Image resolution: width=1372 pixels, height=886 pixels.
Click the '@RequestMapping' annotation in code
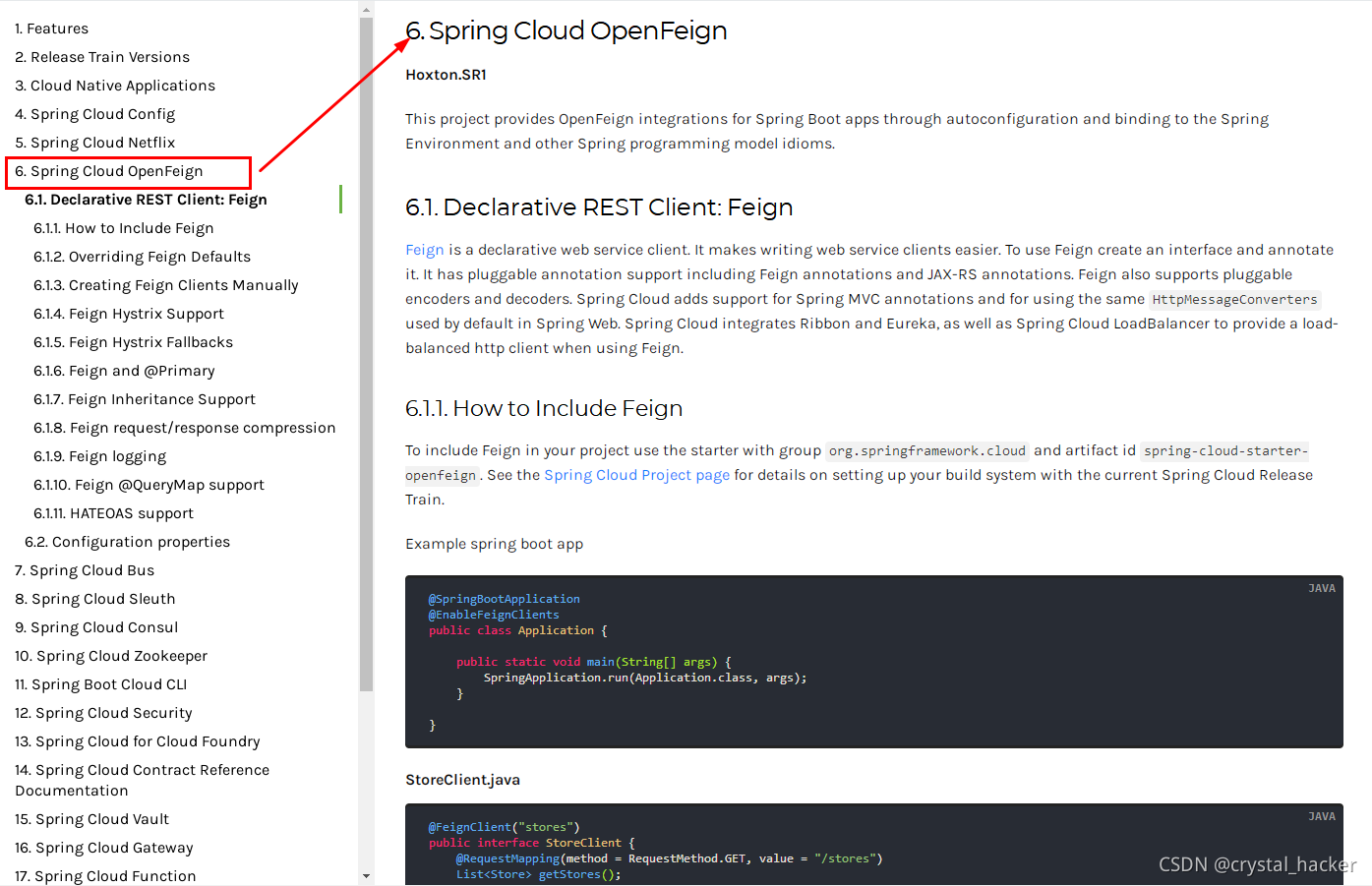(507, 858)
